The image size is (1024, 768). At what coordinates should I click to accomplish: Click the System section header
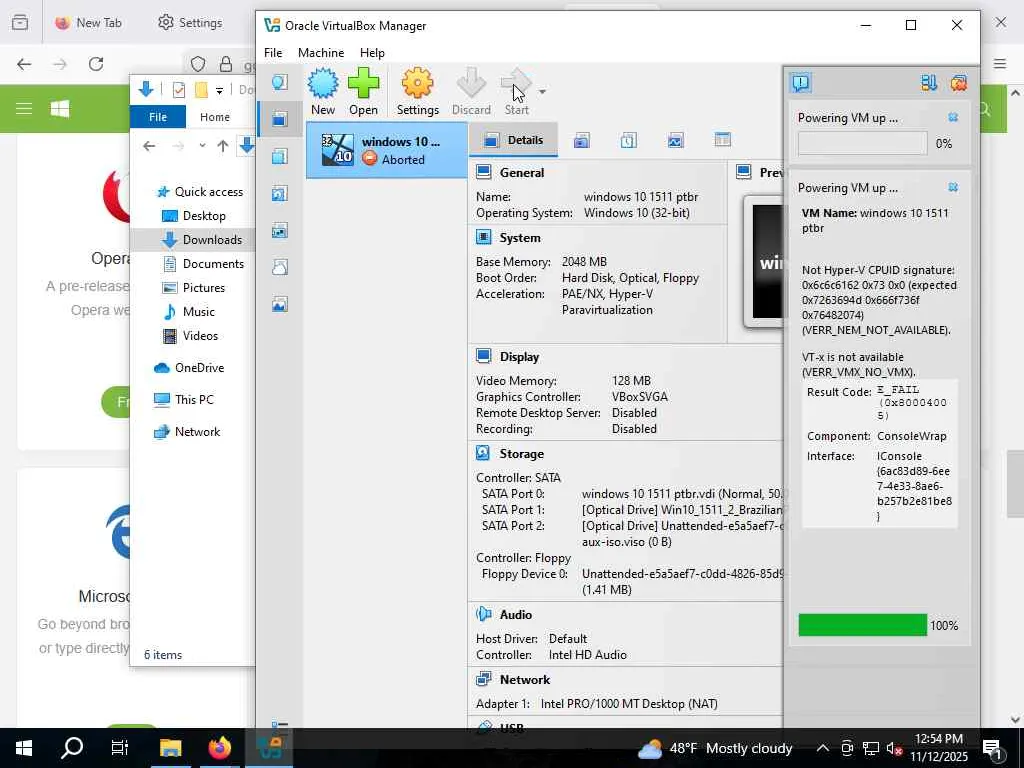coord(520,238)
